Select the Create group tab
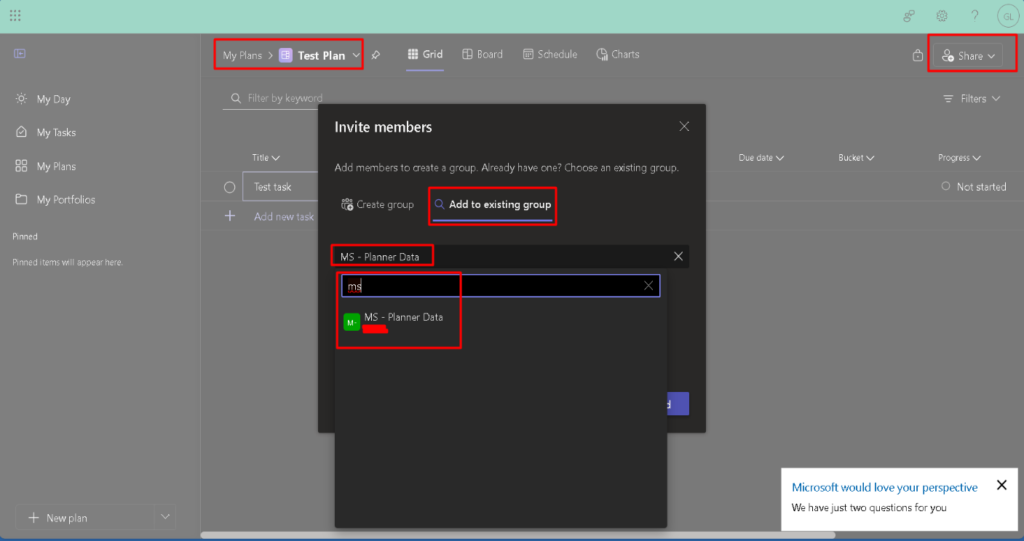Screen dimensions: 1024x541 [377, 205]
